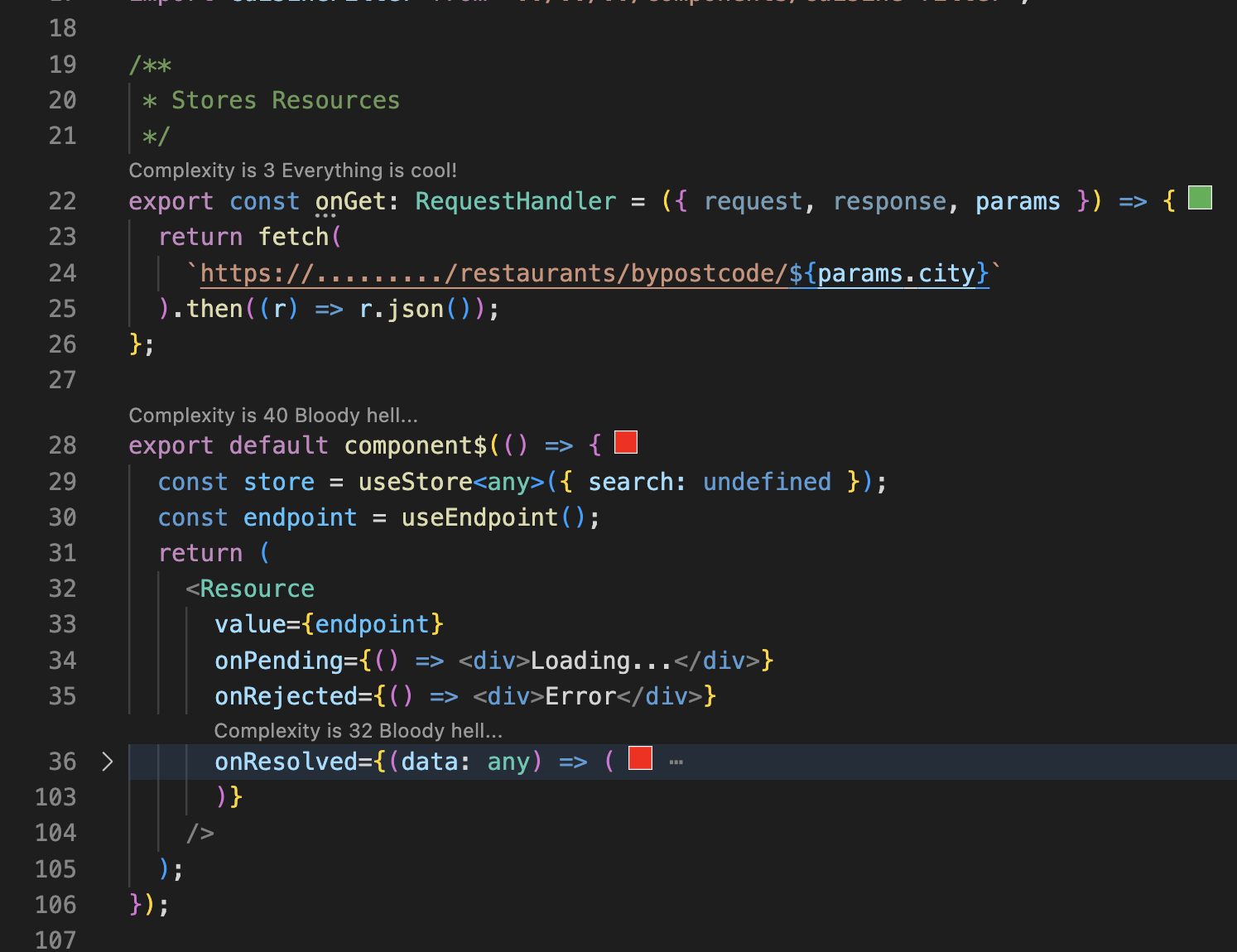Screen dimensions: 1237x952
Task: Open "Complexity is 40 Bloody hell..." annotation
Action: tap(273, 415)
